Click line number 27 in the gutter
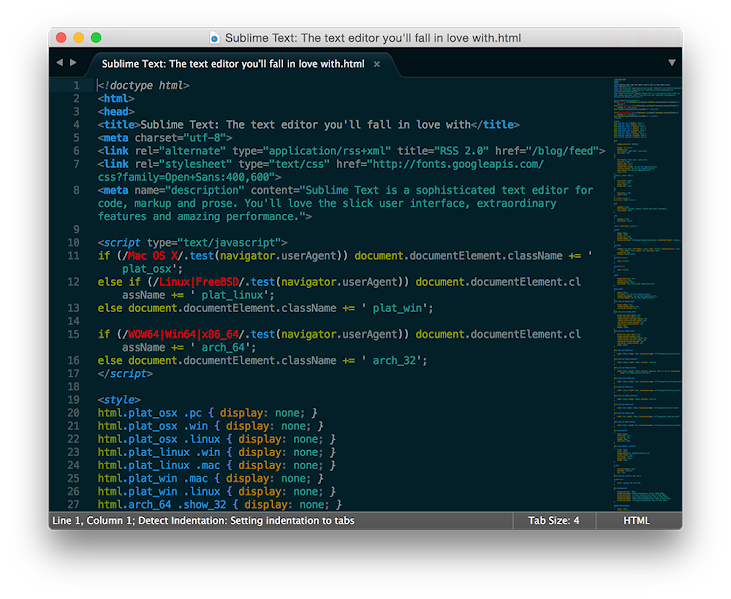731x599 pixels. pyautogui.click(x=74, y=504)
